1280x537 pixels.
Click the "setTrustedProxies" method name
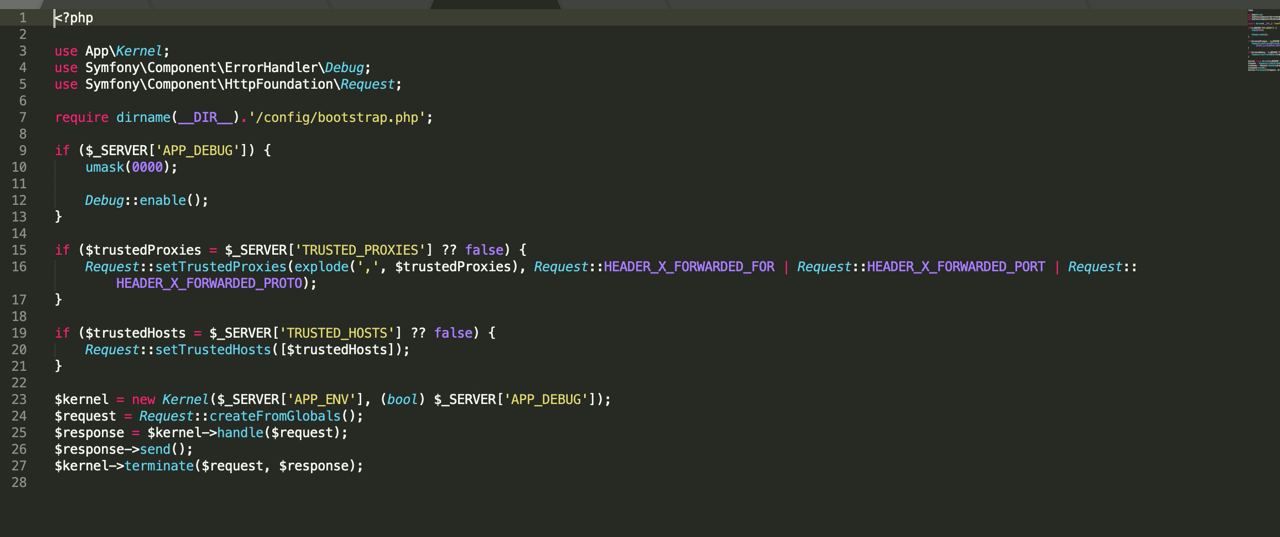(x=220, y=266)
